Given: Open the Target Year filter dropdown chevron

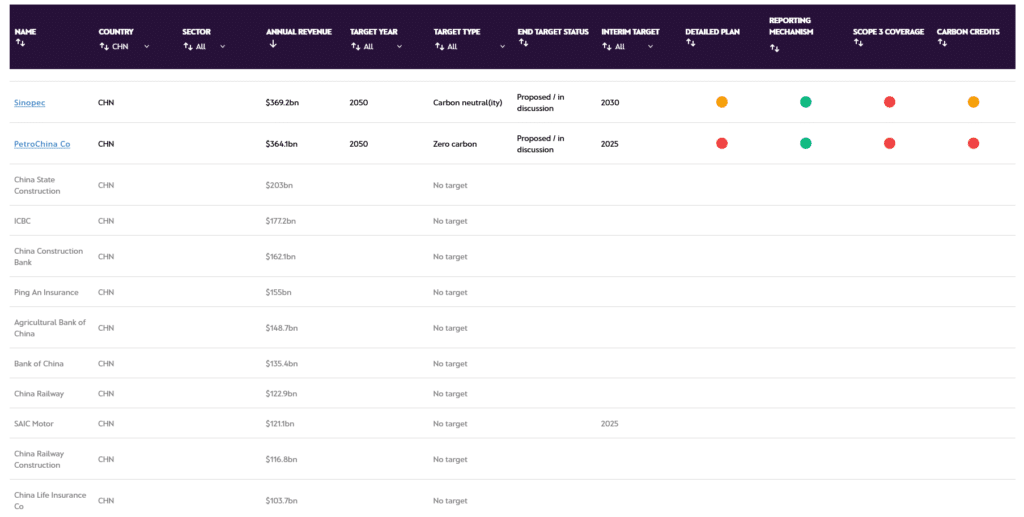Looking at the screenshot, I should coord(399,46).
